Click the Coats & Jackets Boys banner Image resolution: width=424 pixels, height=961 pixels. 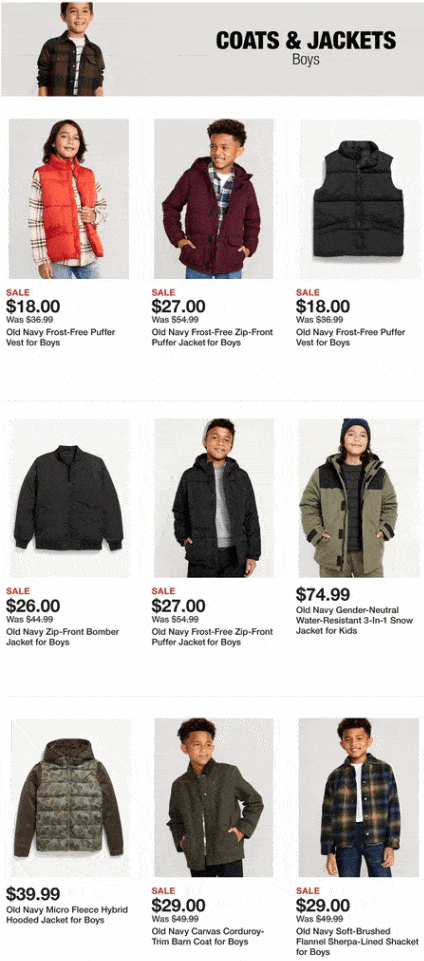[212, 49]
